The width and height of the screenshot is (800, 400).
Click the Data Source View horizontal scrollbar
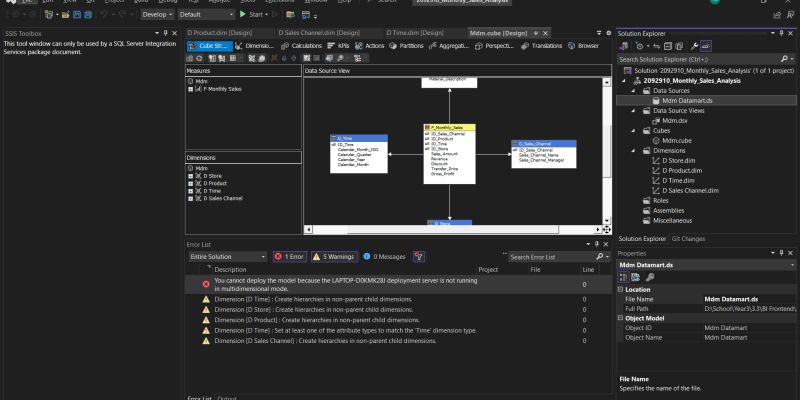tap(453, 230)
